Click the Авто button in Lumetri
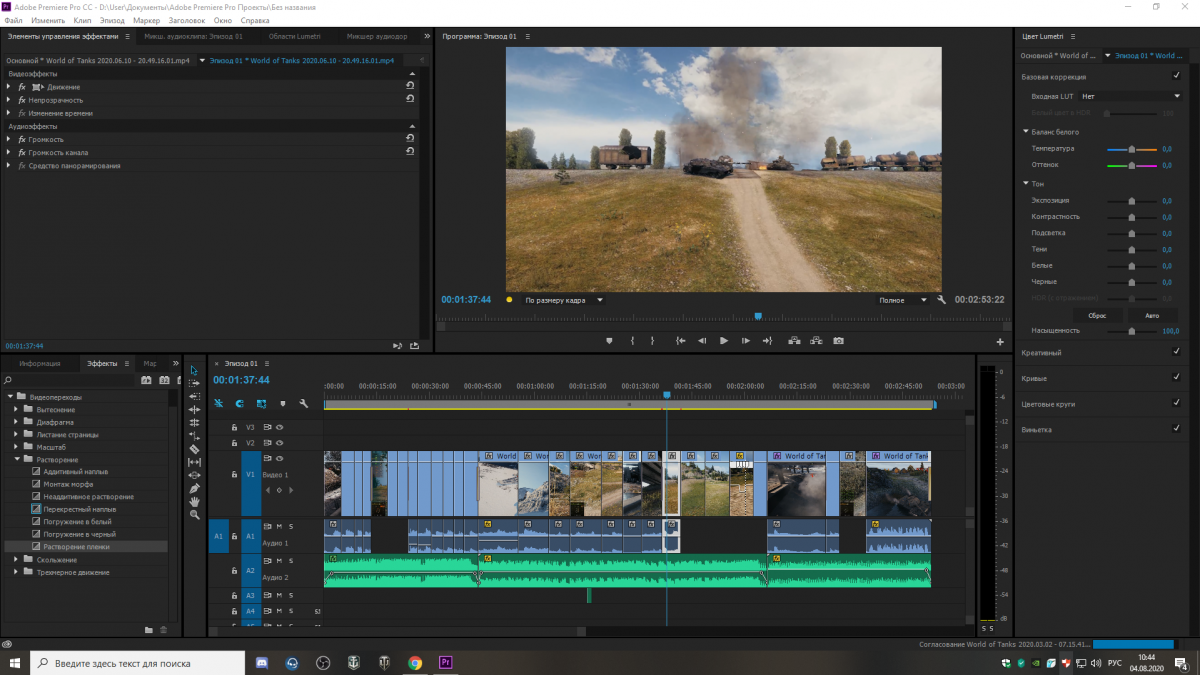The height and width of the screenshot is (675, 1200). pos(1152,314)
